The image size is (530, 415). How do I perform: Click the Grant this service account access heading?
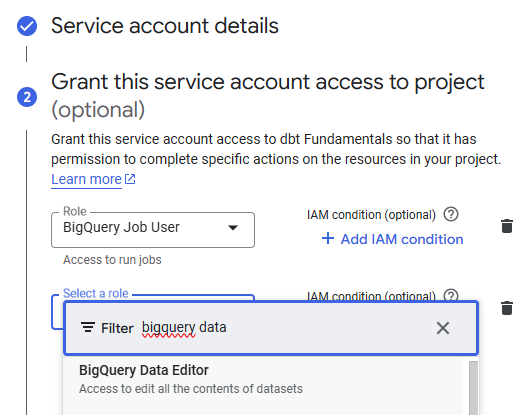click(x=268, y=96)
